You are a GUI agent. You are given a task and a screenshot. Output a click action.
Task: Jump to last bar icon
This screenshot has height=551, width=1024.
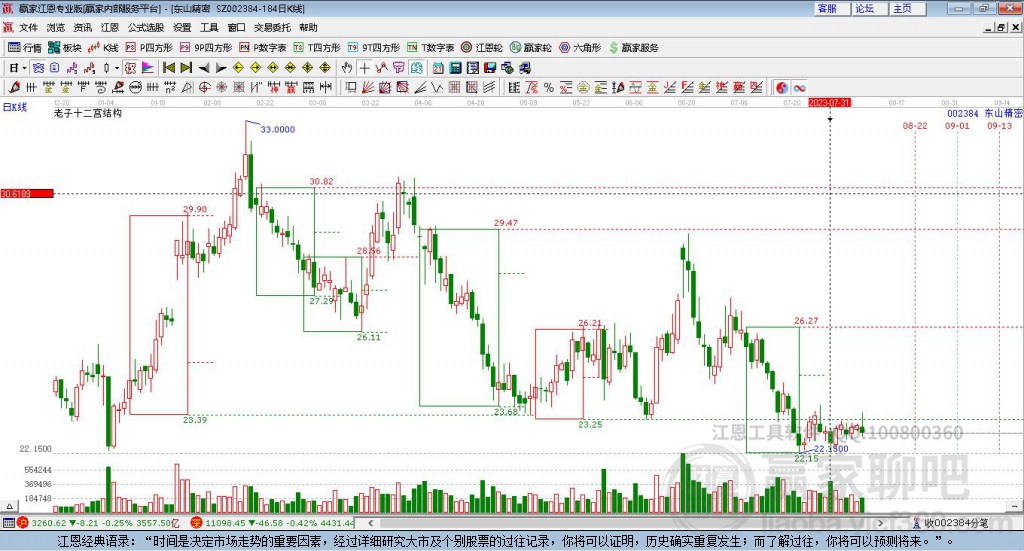pos(186,68)
